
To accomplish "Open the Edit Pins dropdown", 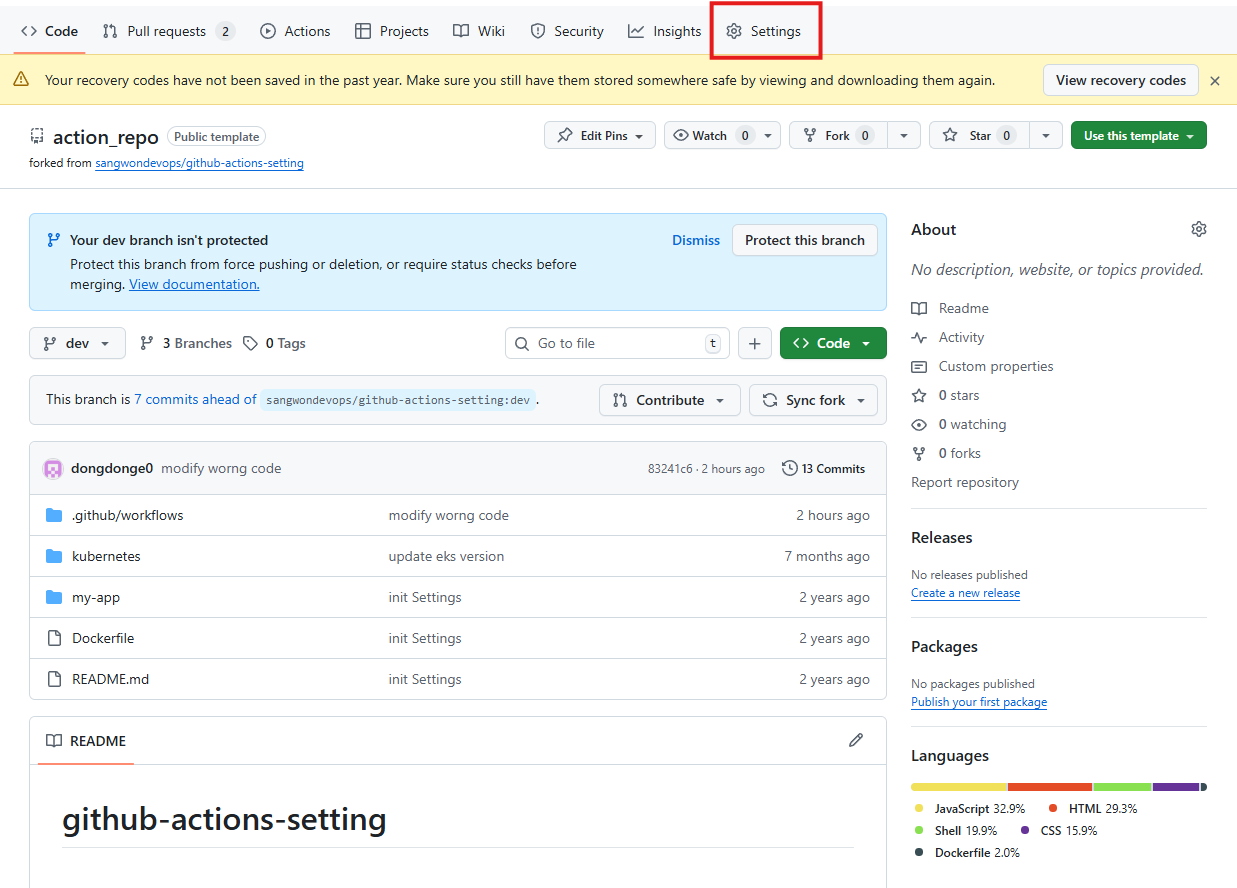I will (600, 135).
